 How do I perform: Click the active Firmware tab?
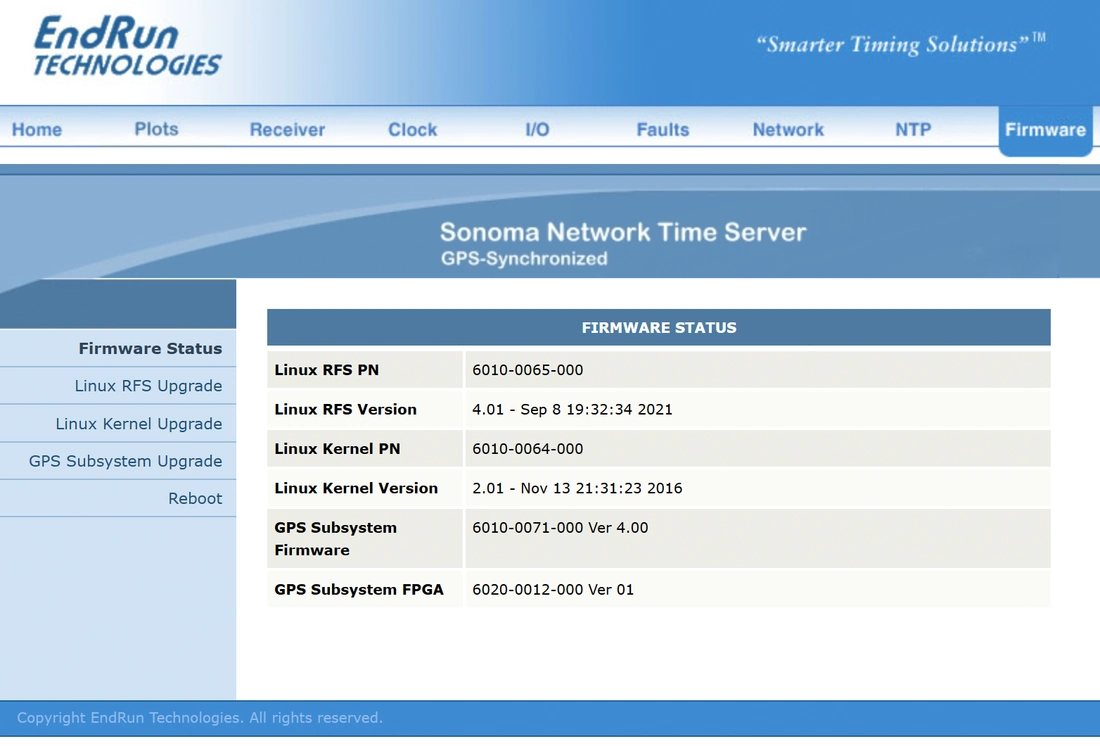[1045, 131]
